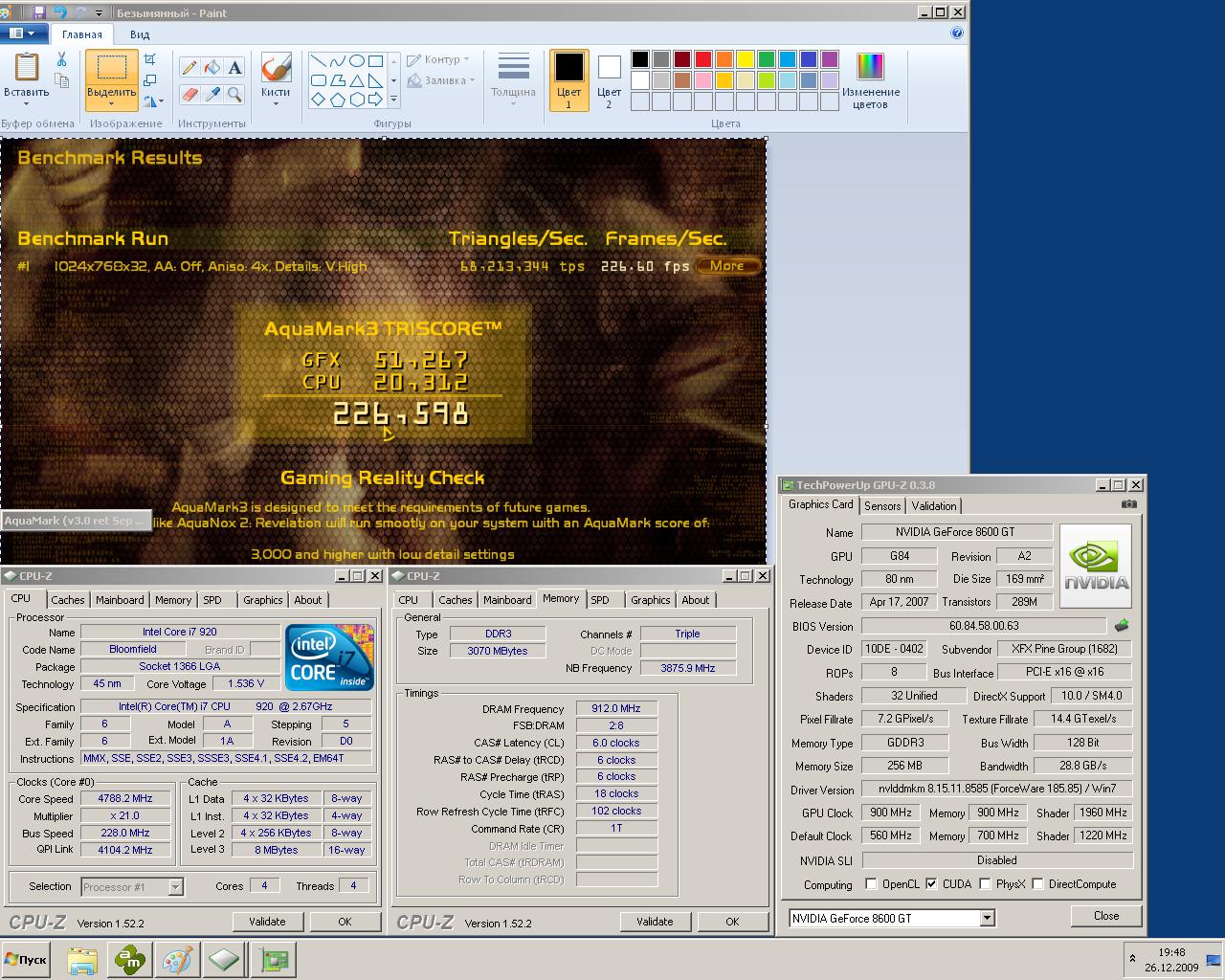
Task: Select red color swatch in palette
Action: [702, 59]
